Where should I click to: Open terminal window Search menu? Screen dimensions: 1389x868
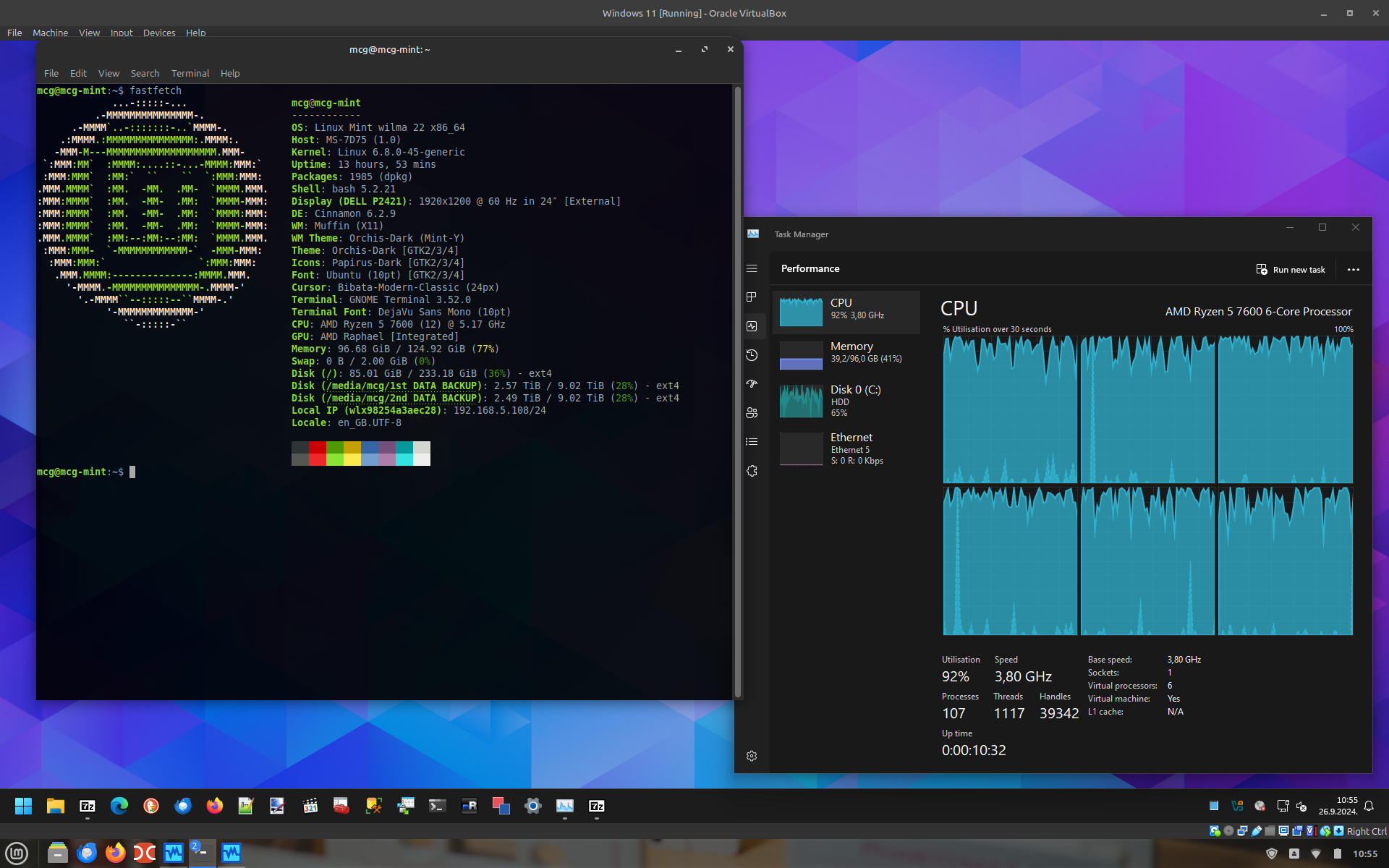tap(145, 73)
